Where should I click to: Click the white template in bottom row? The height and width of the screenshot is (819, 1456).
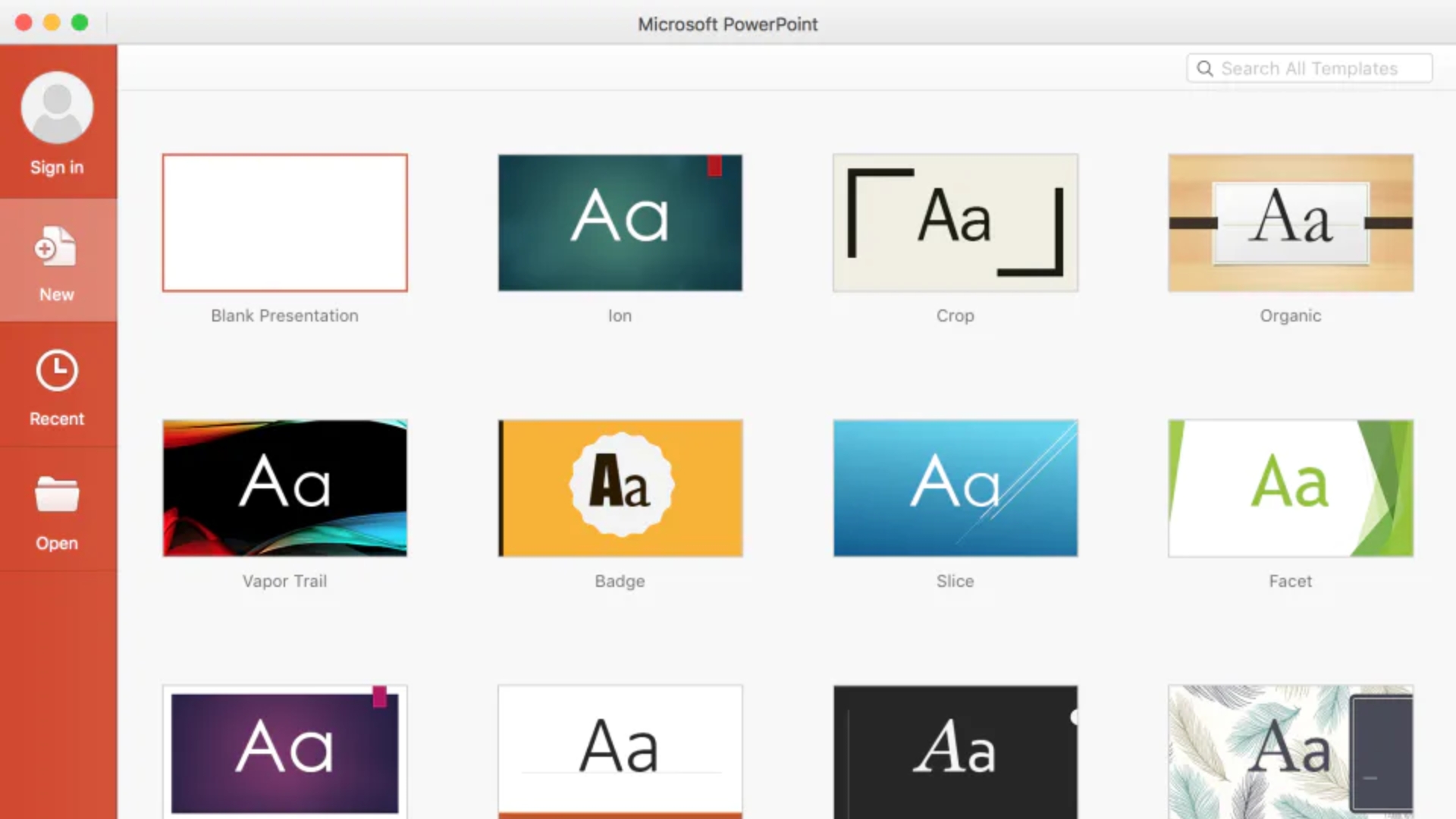[620, 750]
